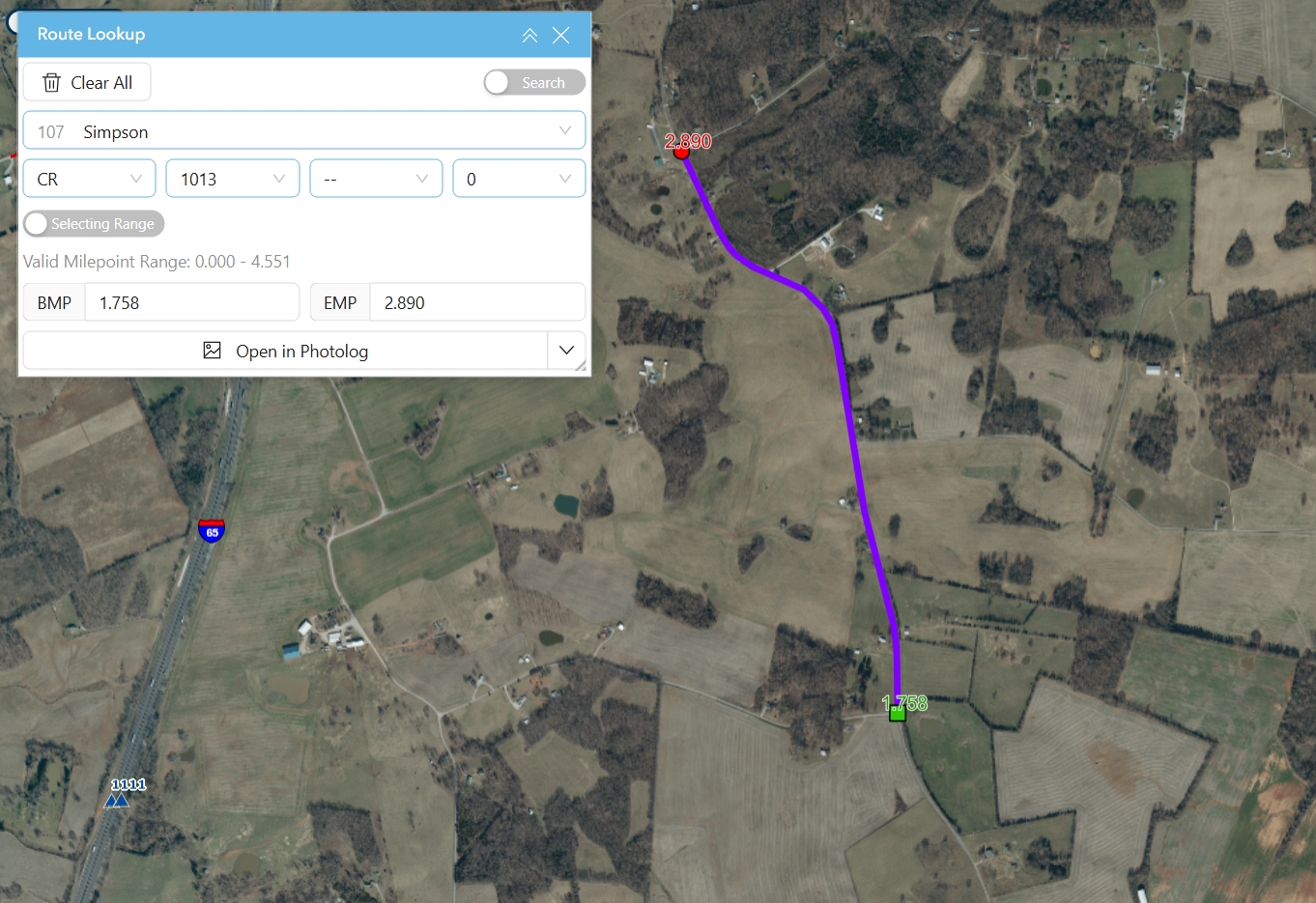The width and height of the screenshot is (1316, 903).
Task: Collapse the Route Lookup panel with double chevron
Action: (529, 36)
